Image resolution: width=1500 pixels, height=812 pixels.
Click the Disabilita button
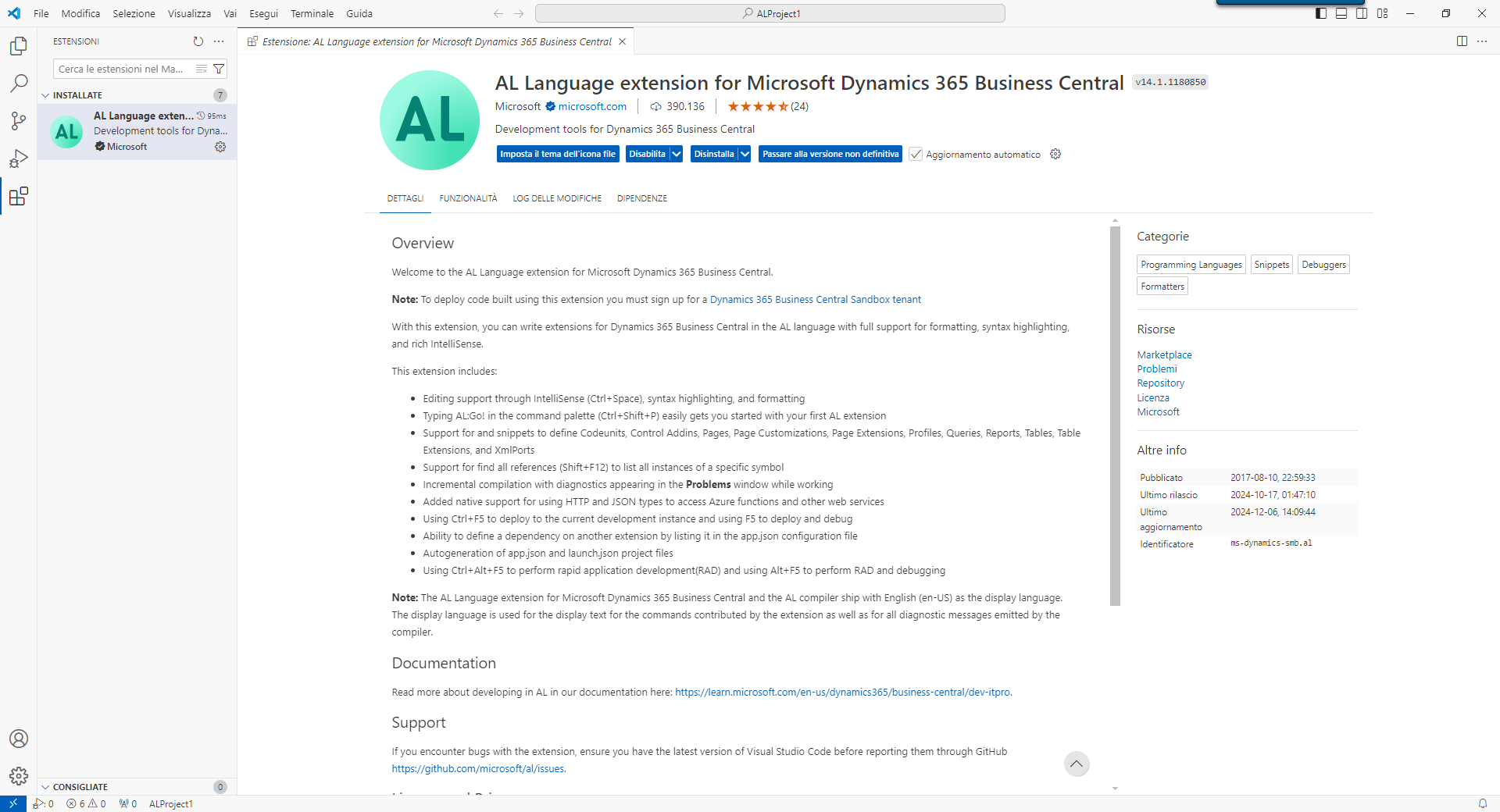click(648, 154)
